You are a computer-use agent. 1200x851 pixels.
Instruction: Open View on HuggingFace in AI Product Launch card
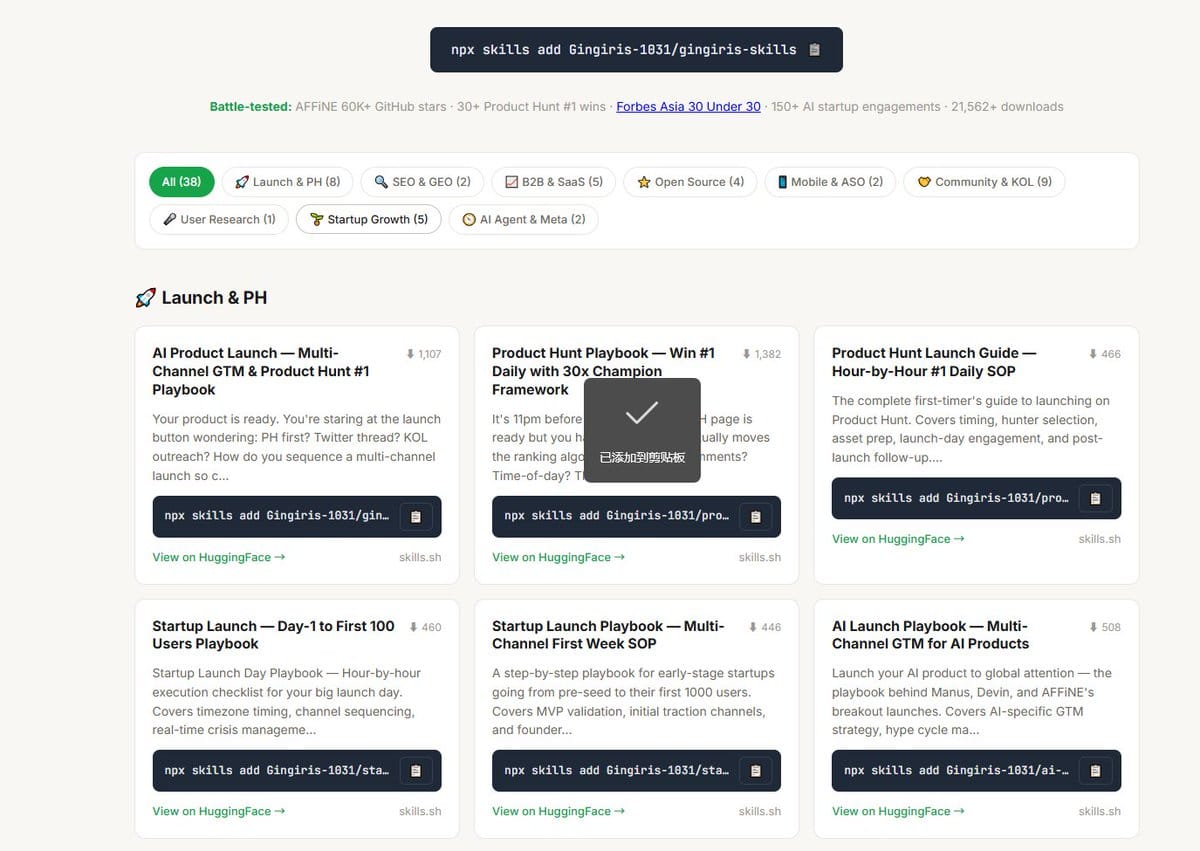click(x=219, y=557)
